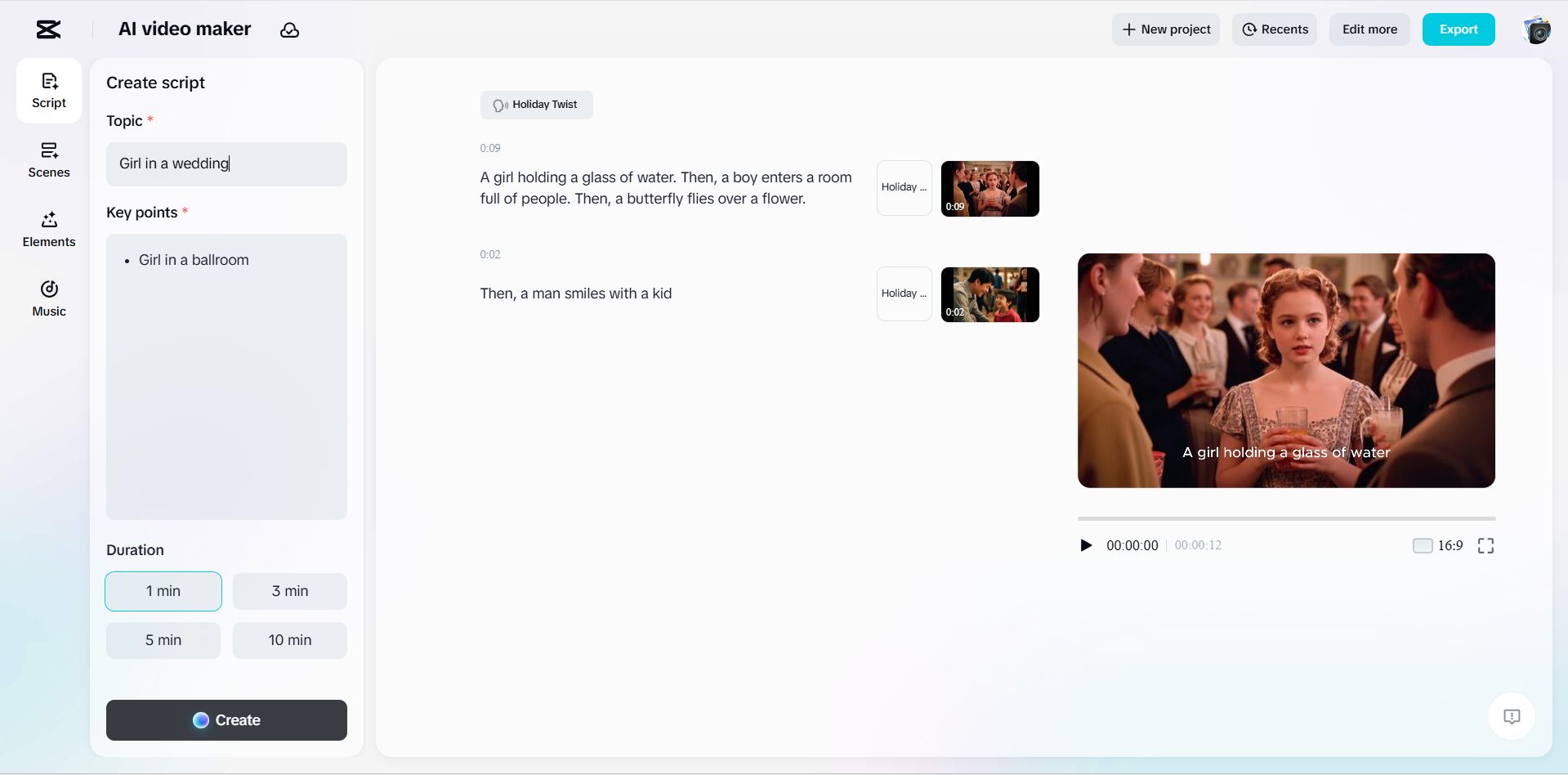Click the video progress bar
The image size is (1568, 775).
point(1286,518)
